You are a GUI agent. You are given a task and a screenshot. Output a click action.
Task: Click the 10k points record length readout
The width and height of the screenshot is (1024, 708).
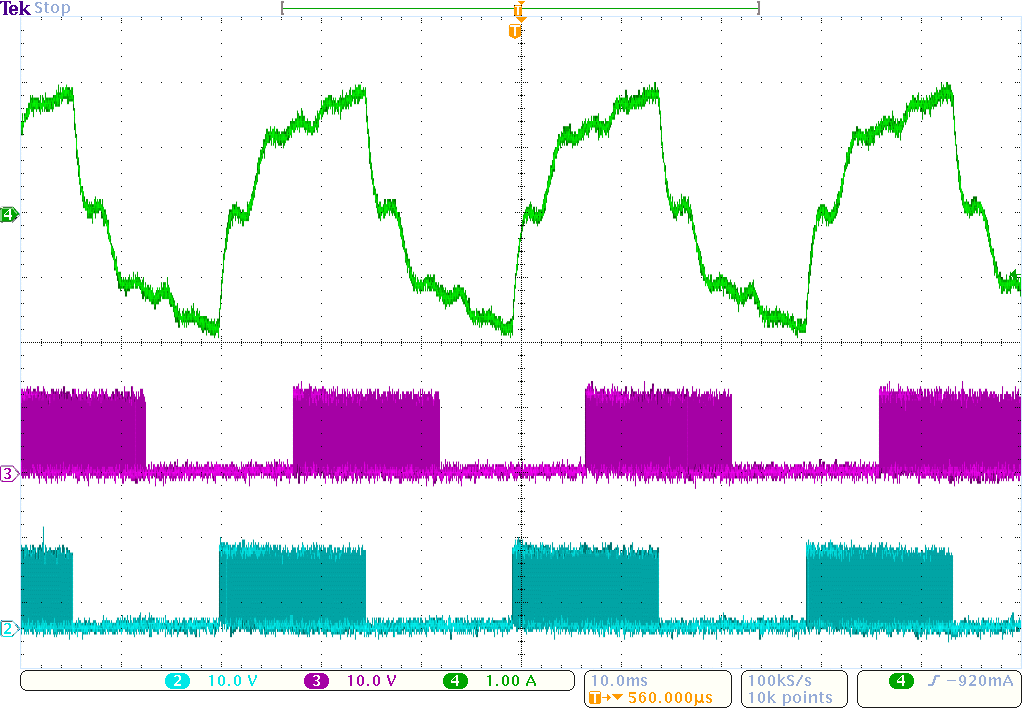click(x=790, y=697)
